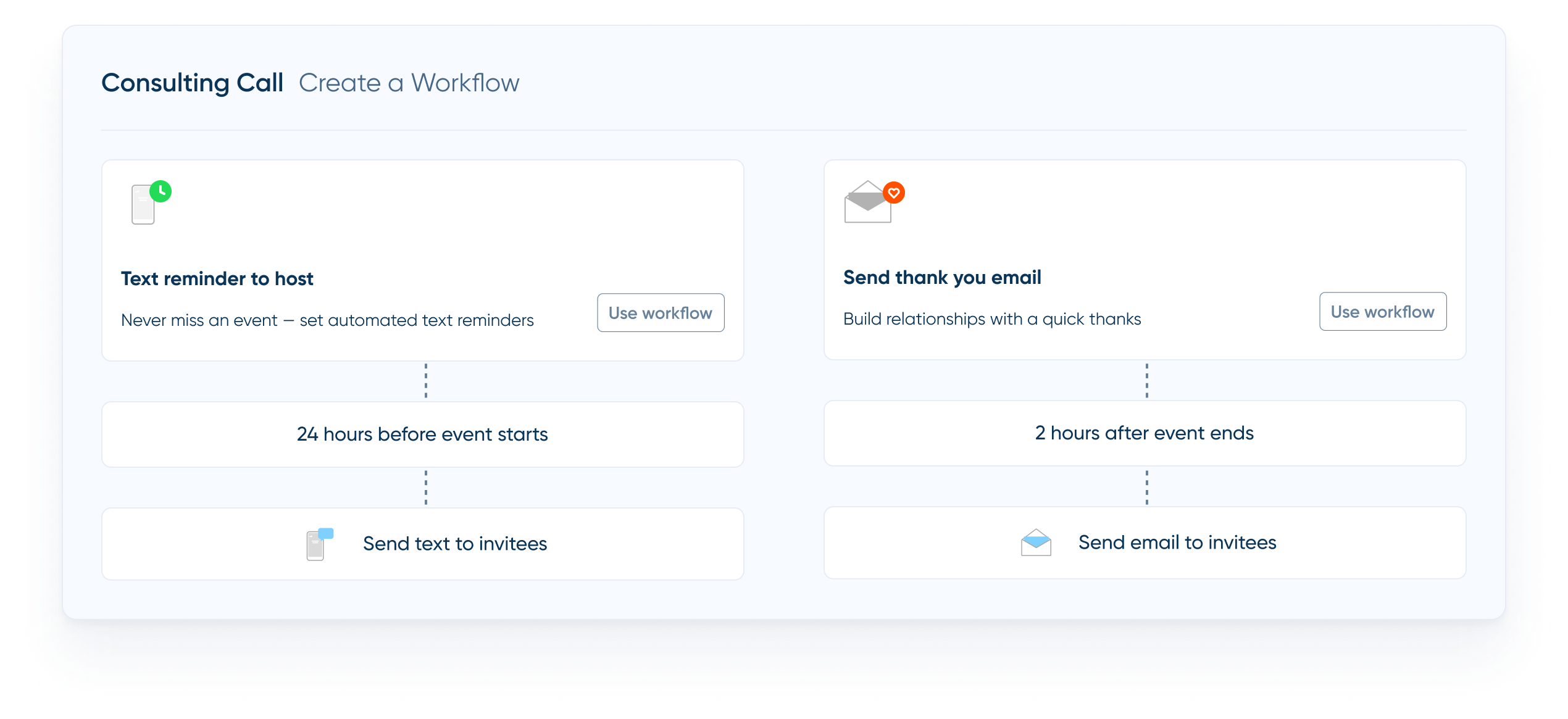Screen dimensions: 1568x719
Task: Click the open envelope thank-you icon
Action: 867,204
